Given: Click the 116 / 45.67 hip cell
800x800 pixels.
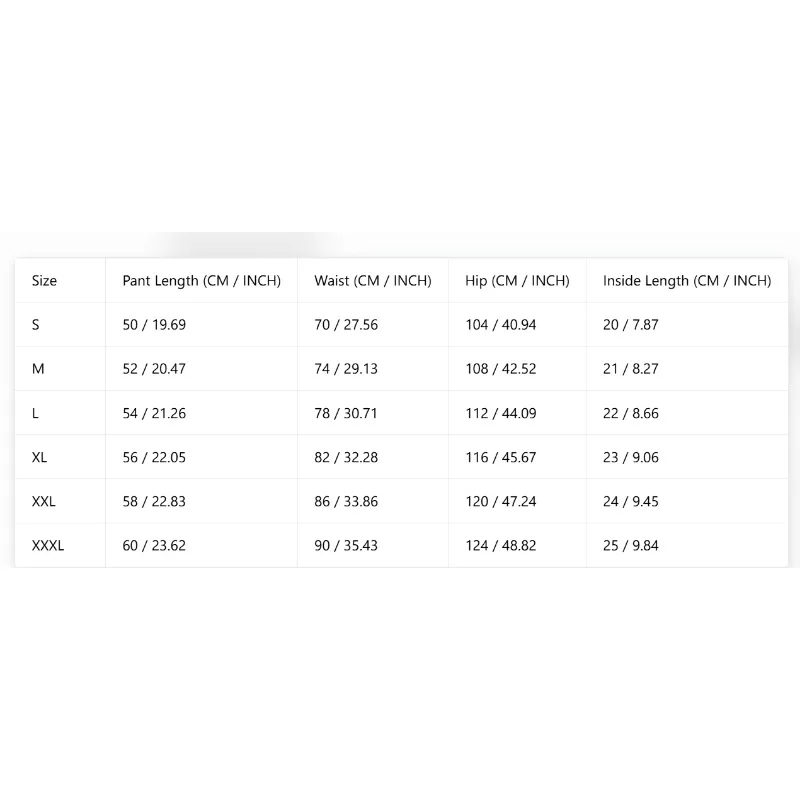Looking at the screenshot, I should coord(501,457).
